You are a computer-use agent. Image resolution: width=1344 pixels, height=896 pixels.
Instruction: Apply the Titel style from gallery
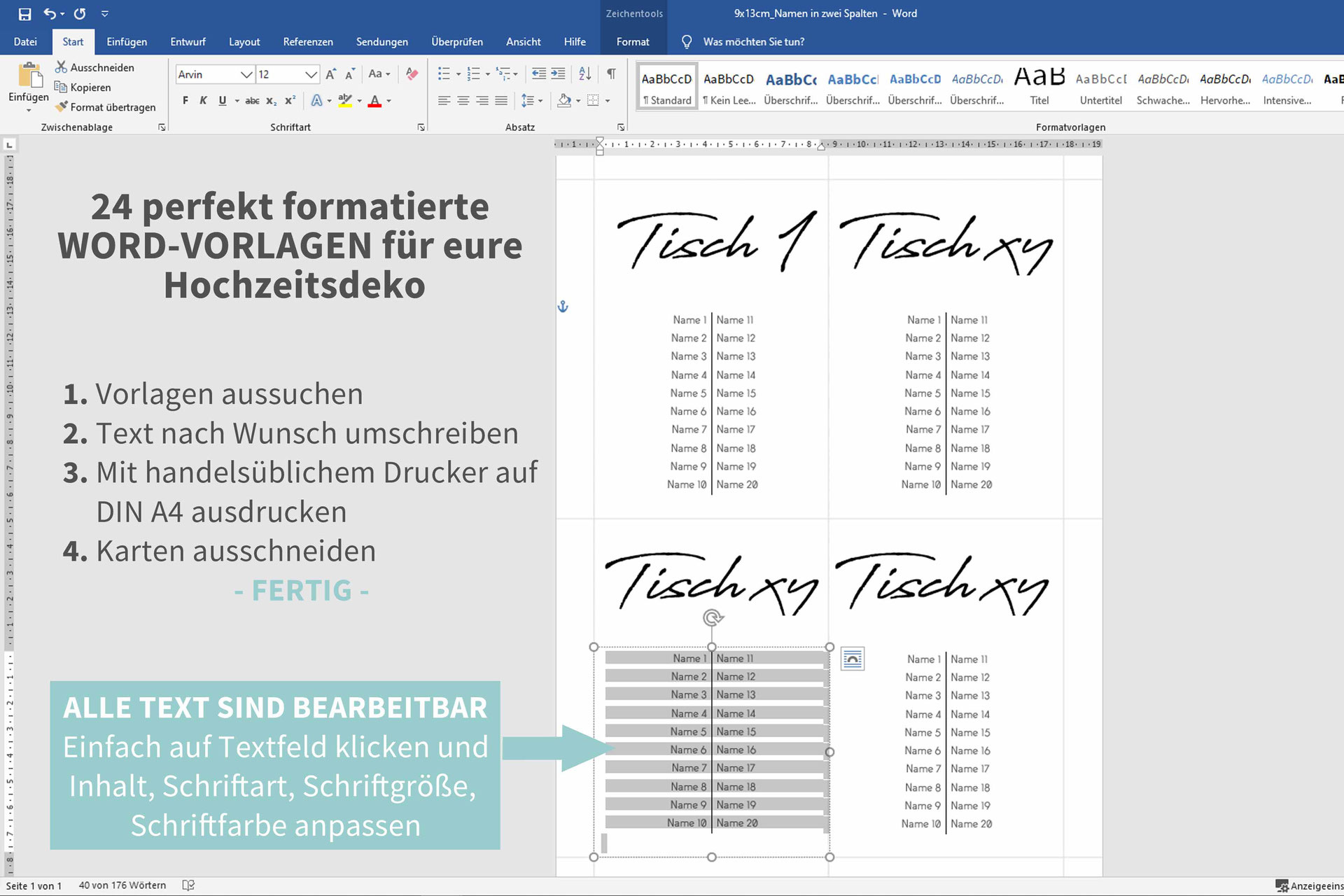[x=1039, y=87]
